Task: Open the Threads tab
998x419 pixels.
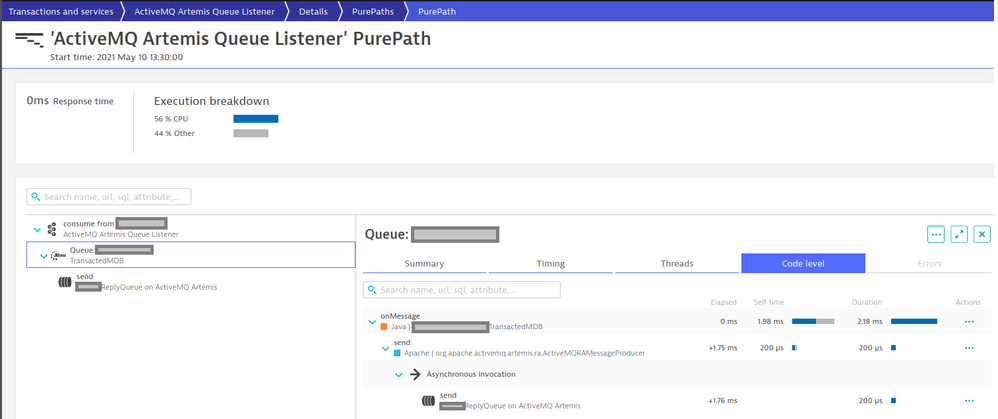Action: 676,264
